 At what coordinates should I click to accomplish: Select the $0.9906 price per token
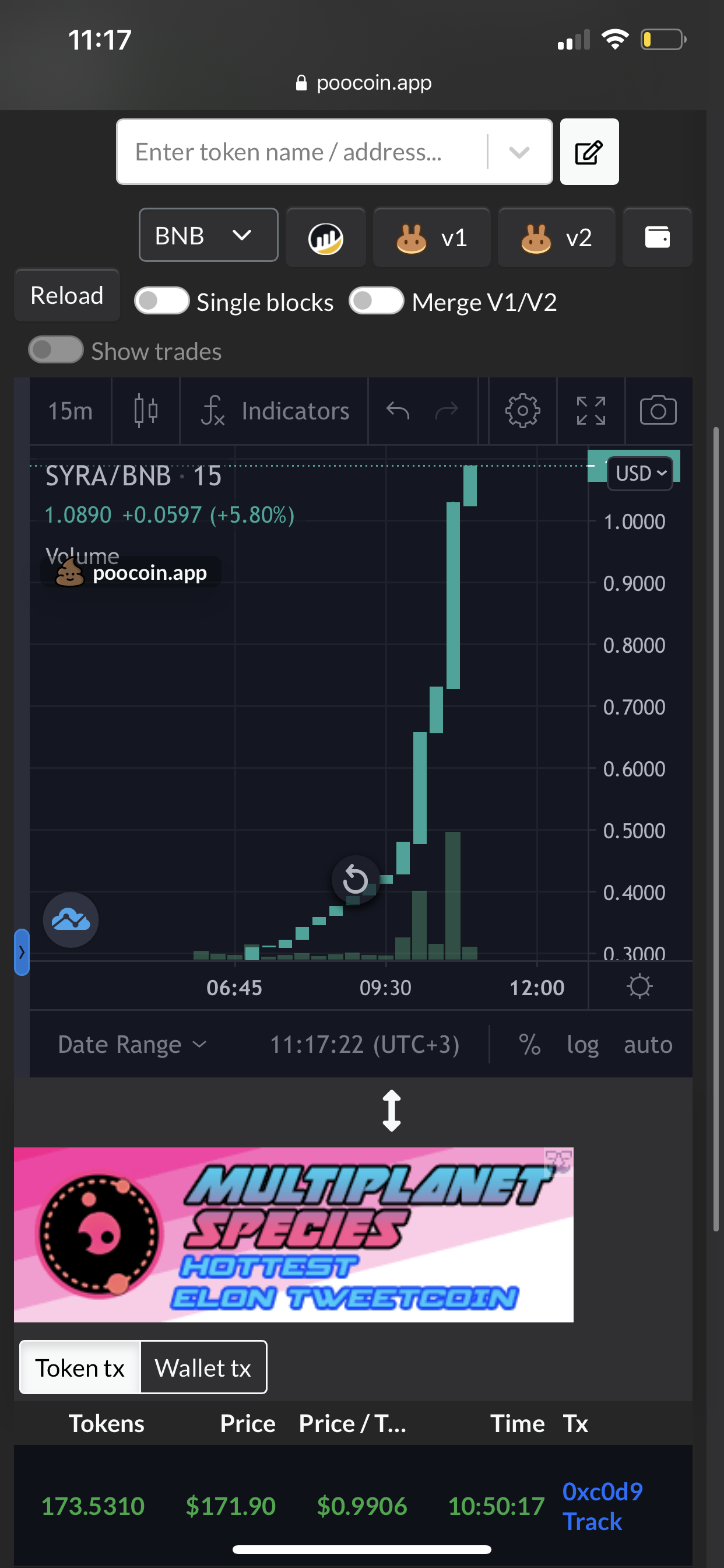(362, 1506)
